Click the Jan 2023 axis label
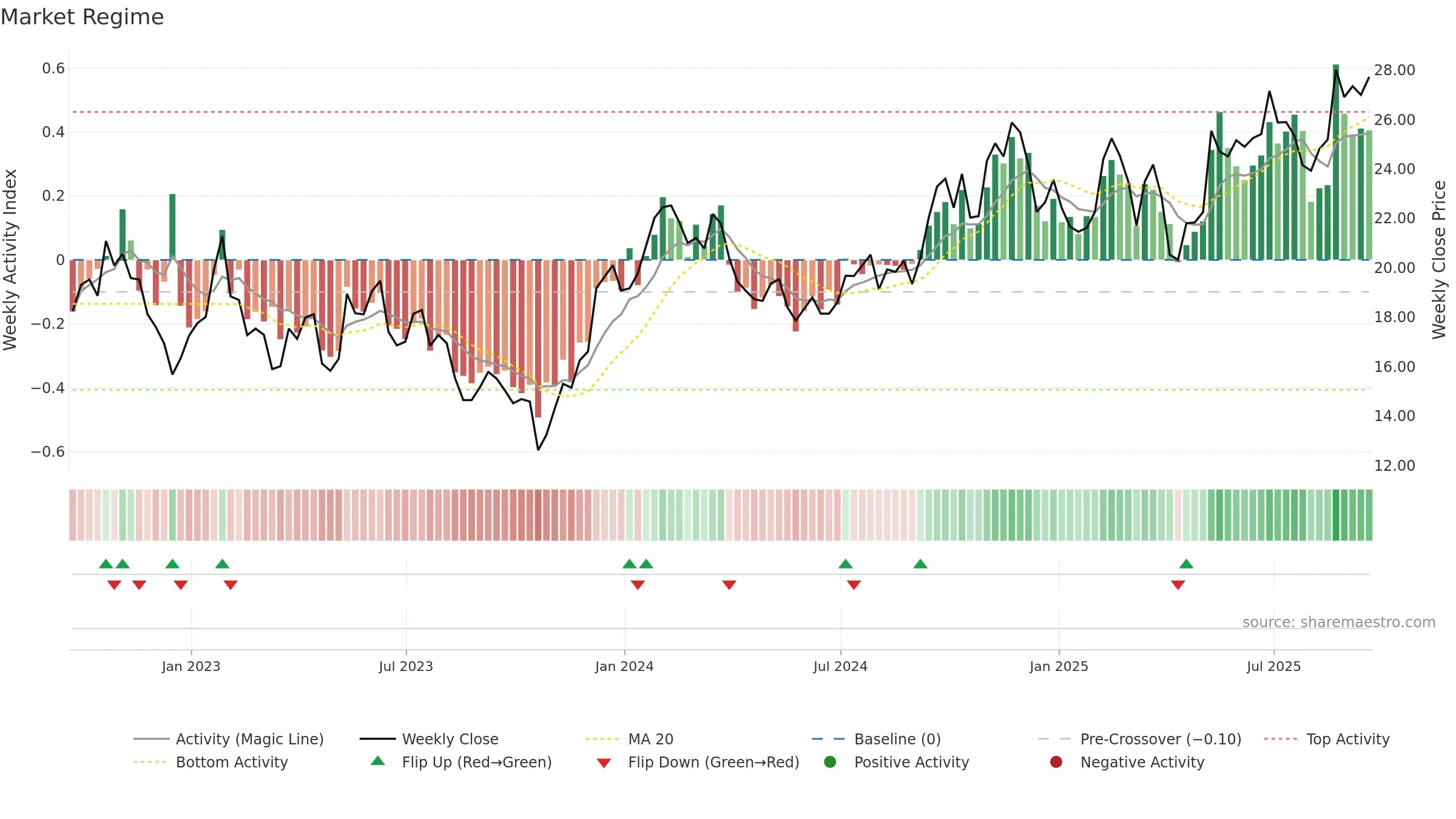Image resolution: width=1456 pixels, height=819 pixels. point(191,666)
